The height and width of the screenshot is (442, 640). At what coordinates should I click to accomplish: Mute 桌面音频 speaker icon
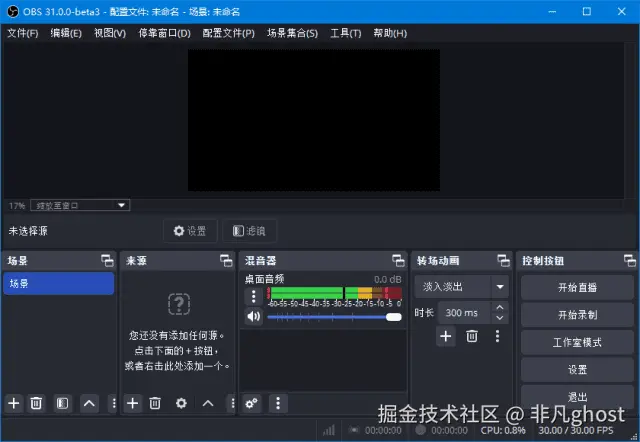tap(253, 316)
